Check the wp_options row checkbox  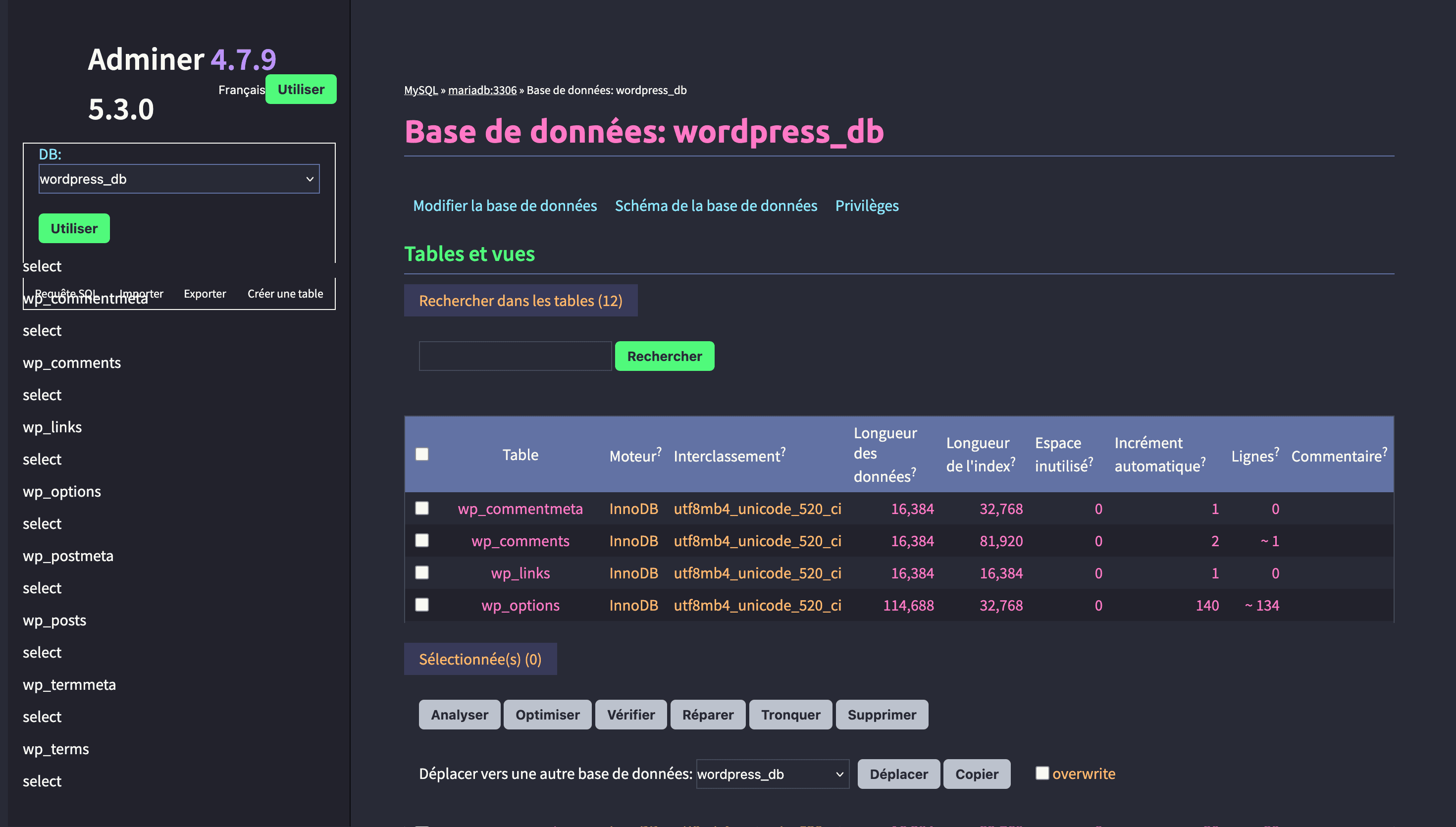[x=422, y=604]
